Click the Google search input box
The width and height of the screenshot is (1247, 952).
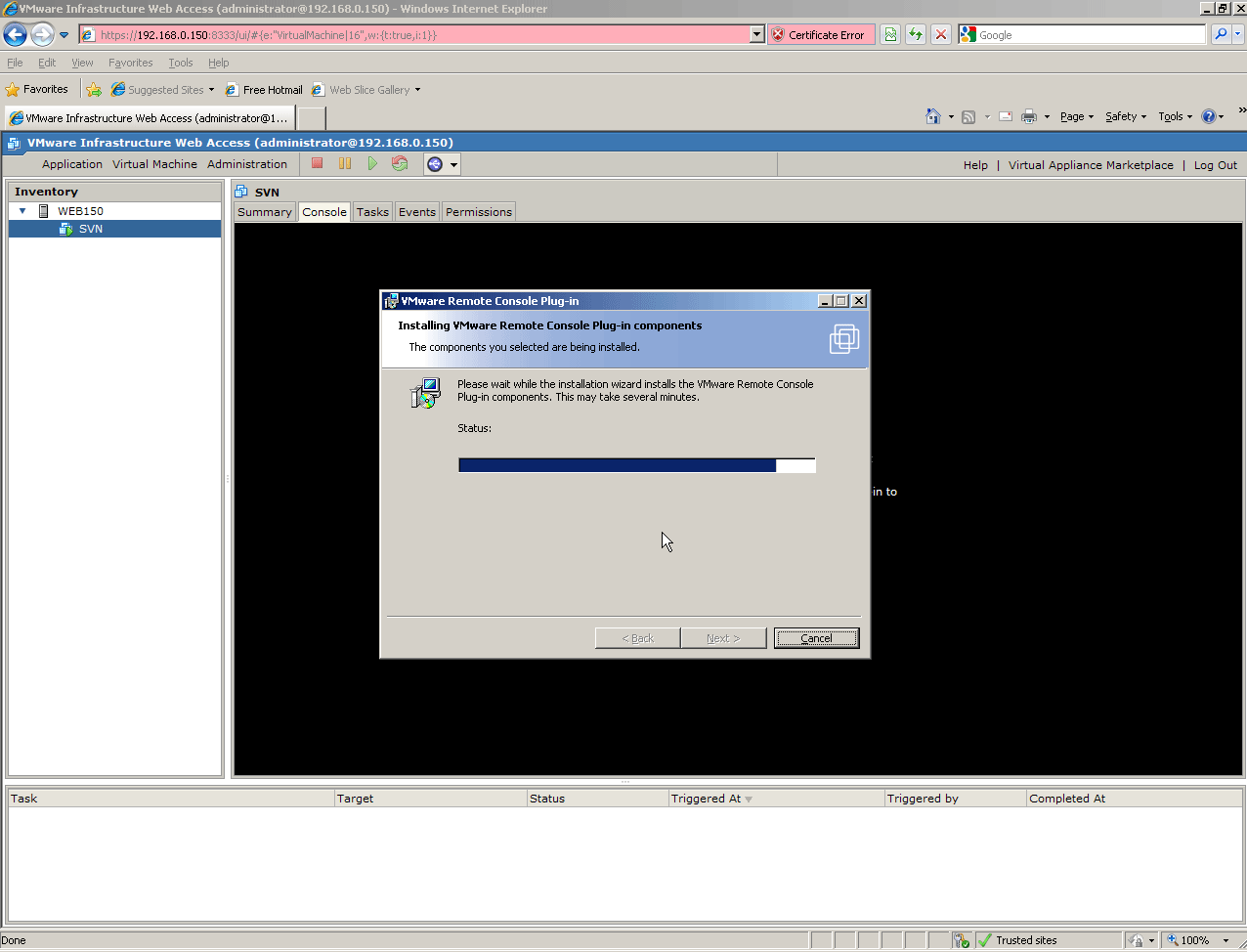[x=1092, y=34]
